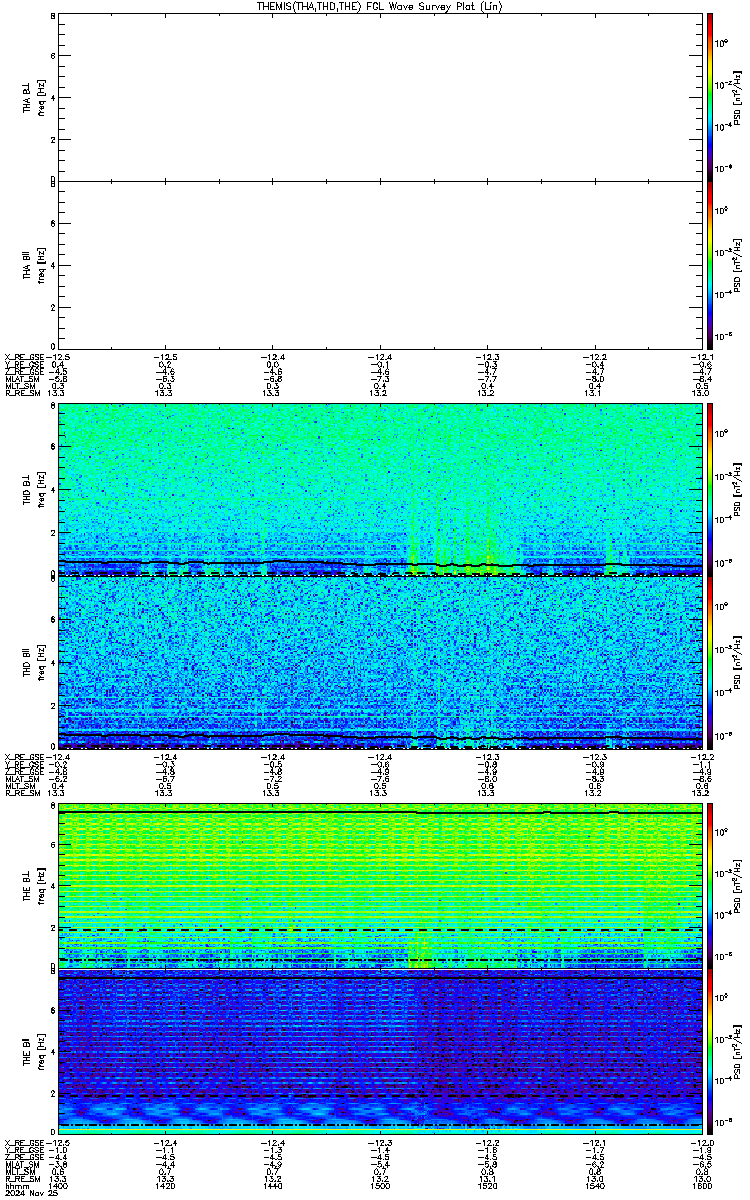Click the PSD label beside the THD B-parallel color bar
This screenshot has height=1200, width=750.
(x=736, y=661)
